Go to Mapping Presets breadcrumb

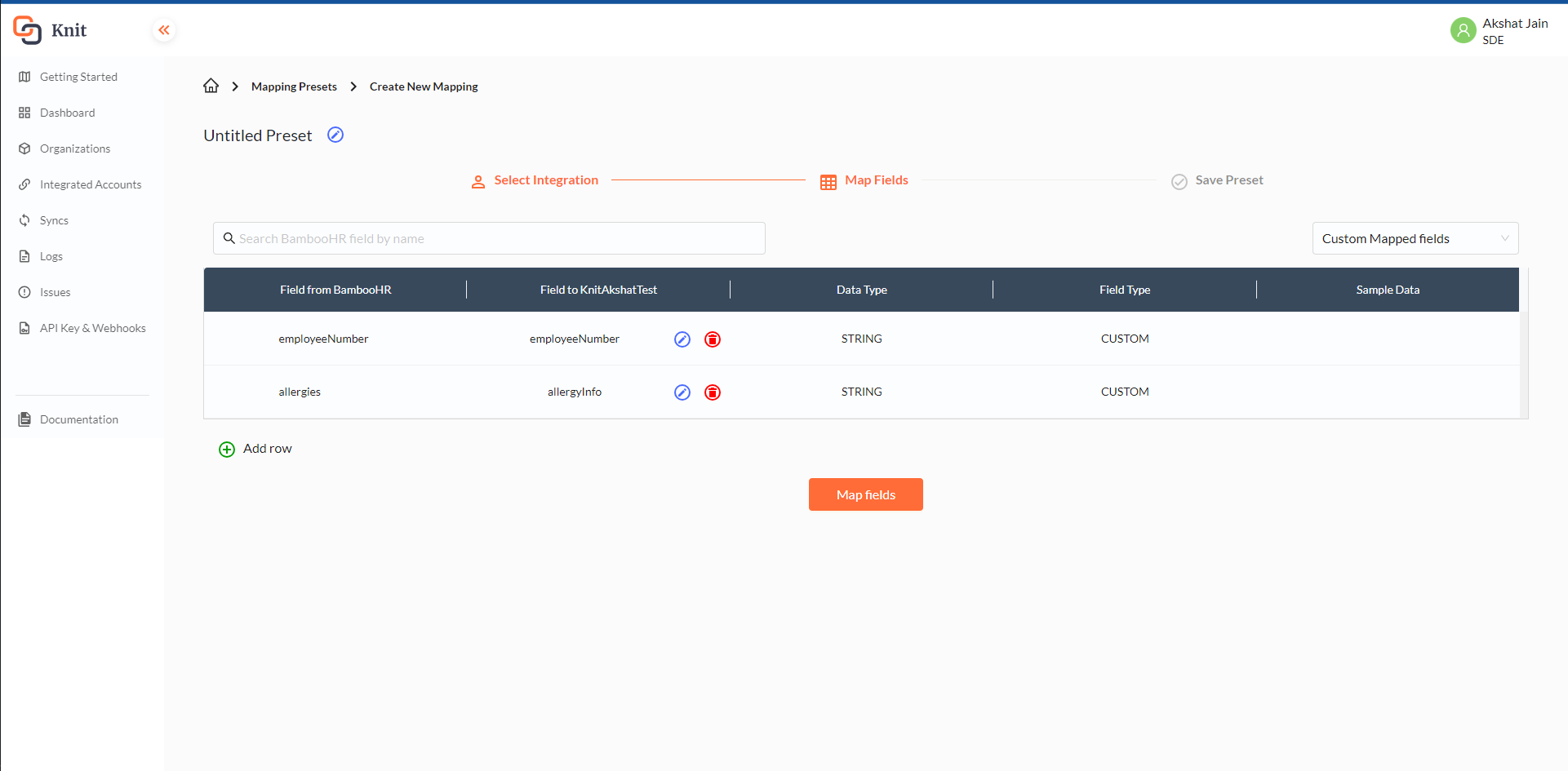coord(294,86)
